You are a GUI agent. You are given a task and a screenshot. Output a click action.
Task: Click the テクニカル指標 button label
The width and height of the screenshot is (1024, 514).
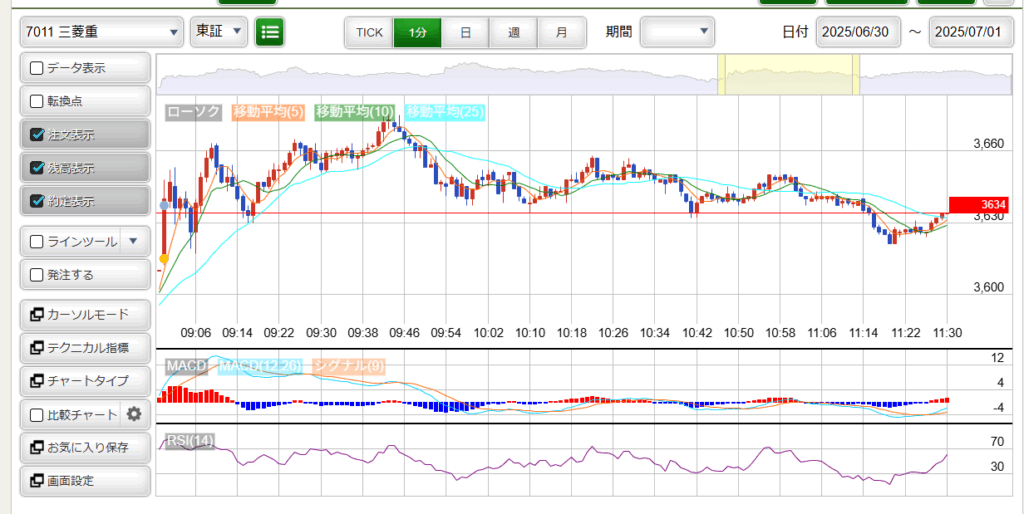[x=88, y=348]
